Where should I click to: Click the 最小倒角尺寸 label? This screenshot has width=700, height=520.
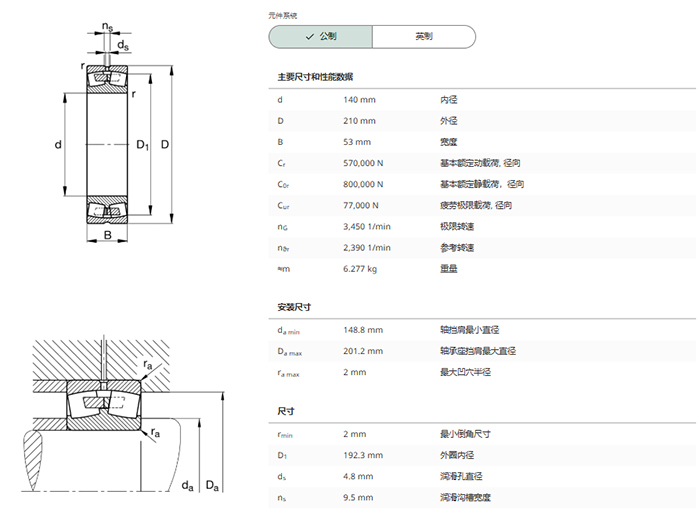[466, 434]
